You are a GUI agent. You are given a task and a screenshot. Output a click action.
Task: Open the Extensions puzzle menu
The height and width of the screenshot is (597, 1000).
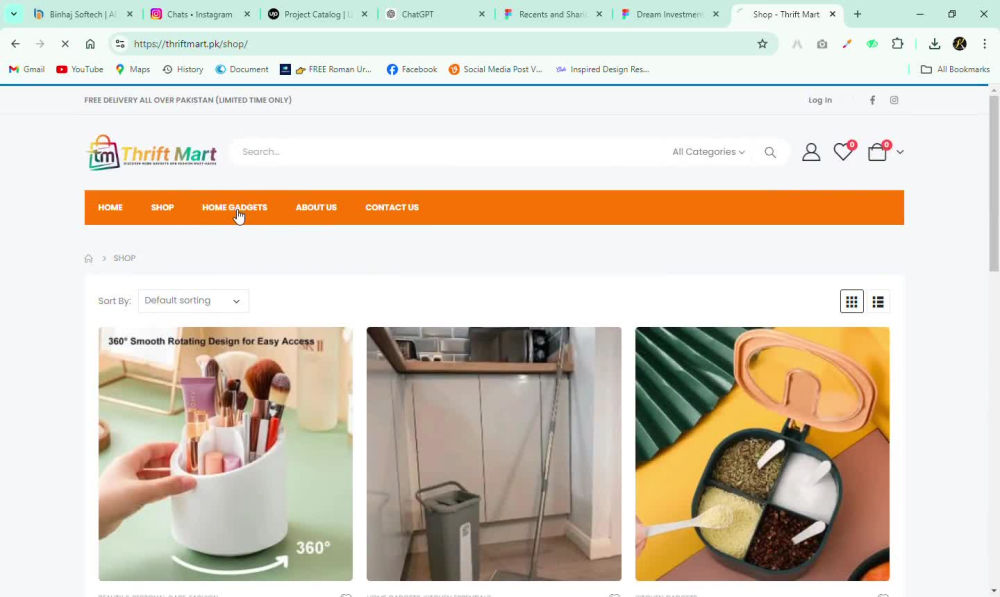pos(897,44)
